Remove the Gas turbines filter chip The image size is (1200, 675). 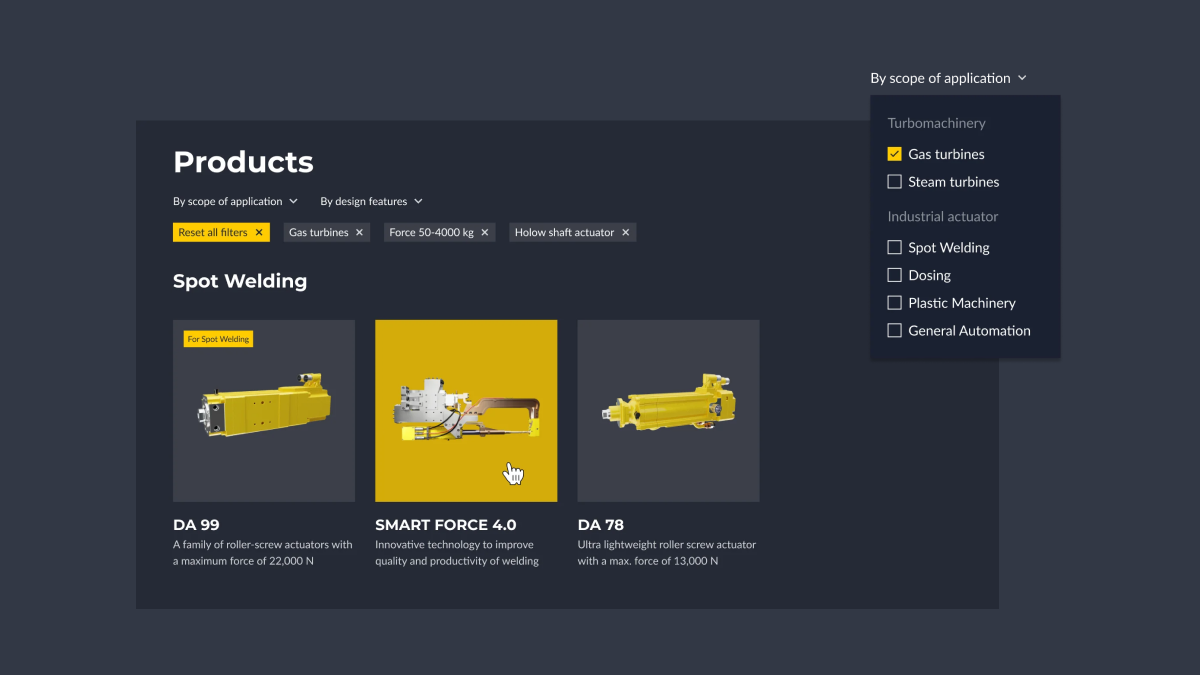click(359, 232)
